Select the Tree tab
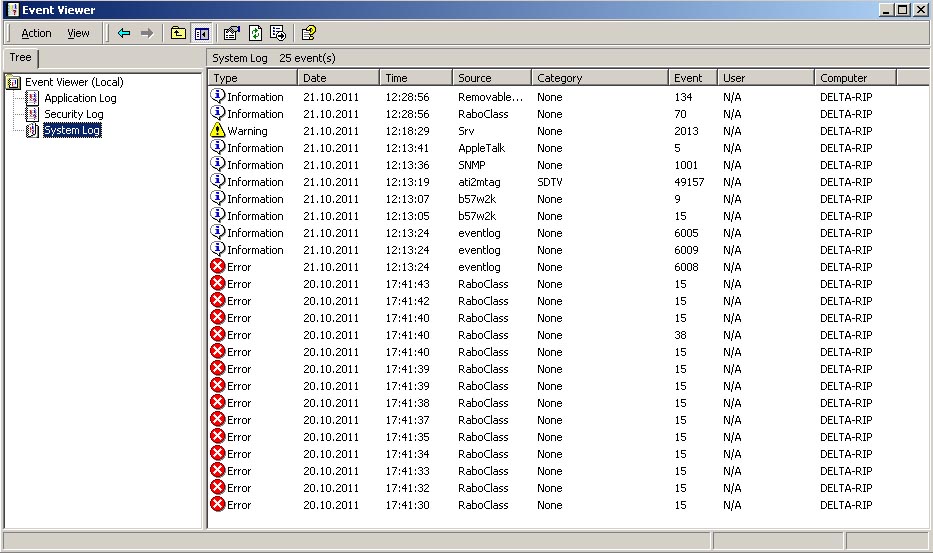The width and height of the screenshot is (933, 553). coord(20,58)
